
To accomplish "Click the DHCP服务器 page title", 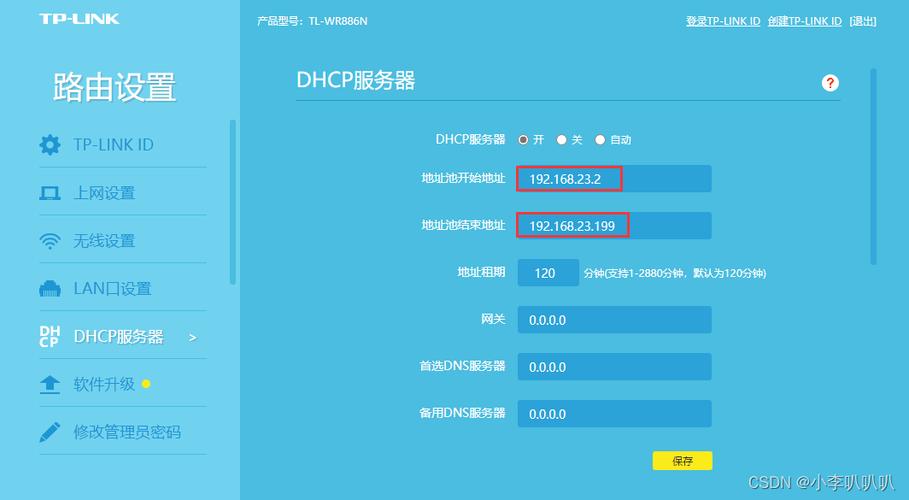I will [x=356, y=81].
